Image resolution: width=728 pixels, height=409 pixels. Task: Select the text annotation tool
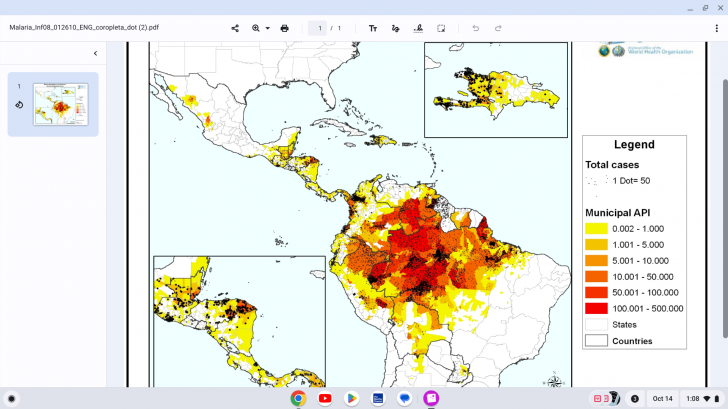(373, 28)
